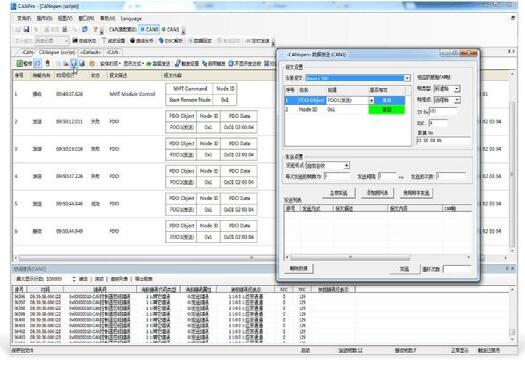The image size is (525, 368).
Task: Click the add to list button in the dialog
Action: (377, 193)
